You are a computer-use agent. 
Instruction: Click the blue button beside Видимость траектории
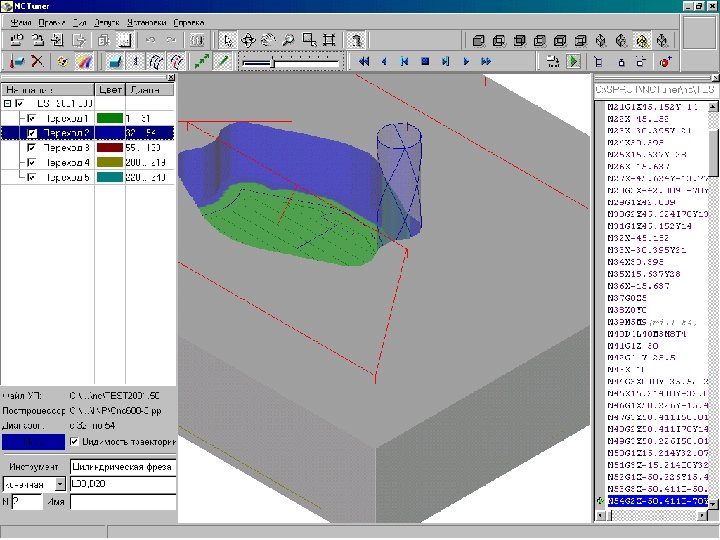click(33, 441)
